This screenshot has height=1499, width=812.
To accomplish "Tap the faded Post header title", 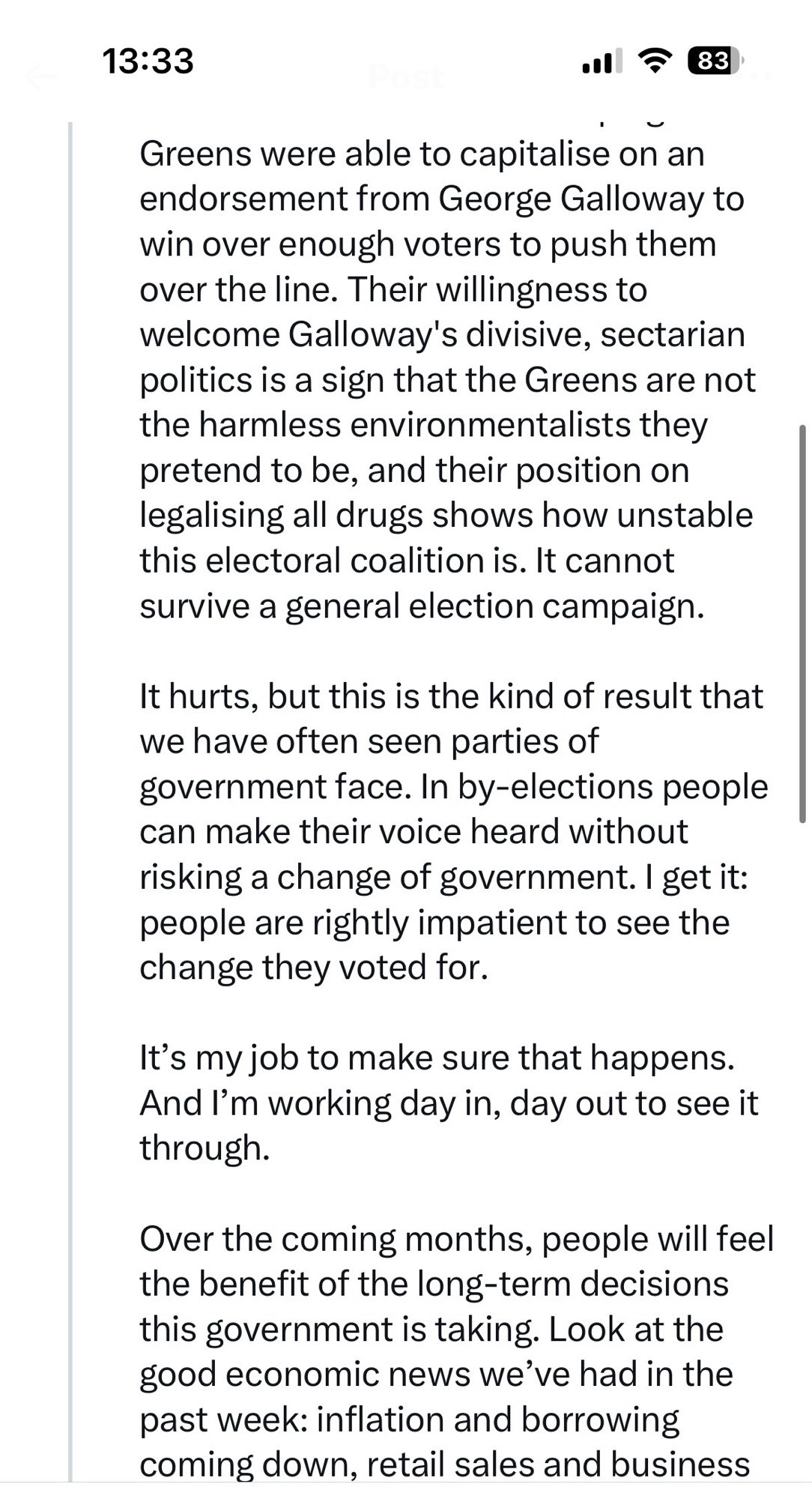I will point(405,77).
